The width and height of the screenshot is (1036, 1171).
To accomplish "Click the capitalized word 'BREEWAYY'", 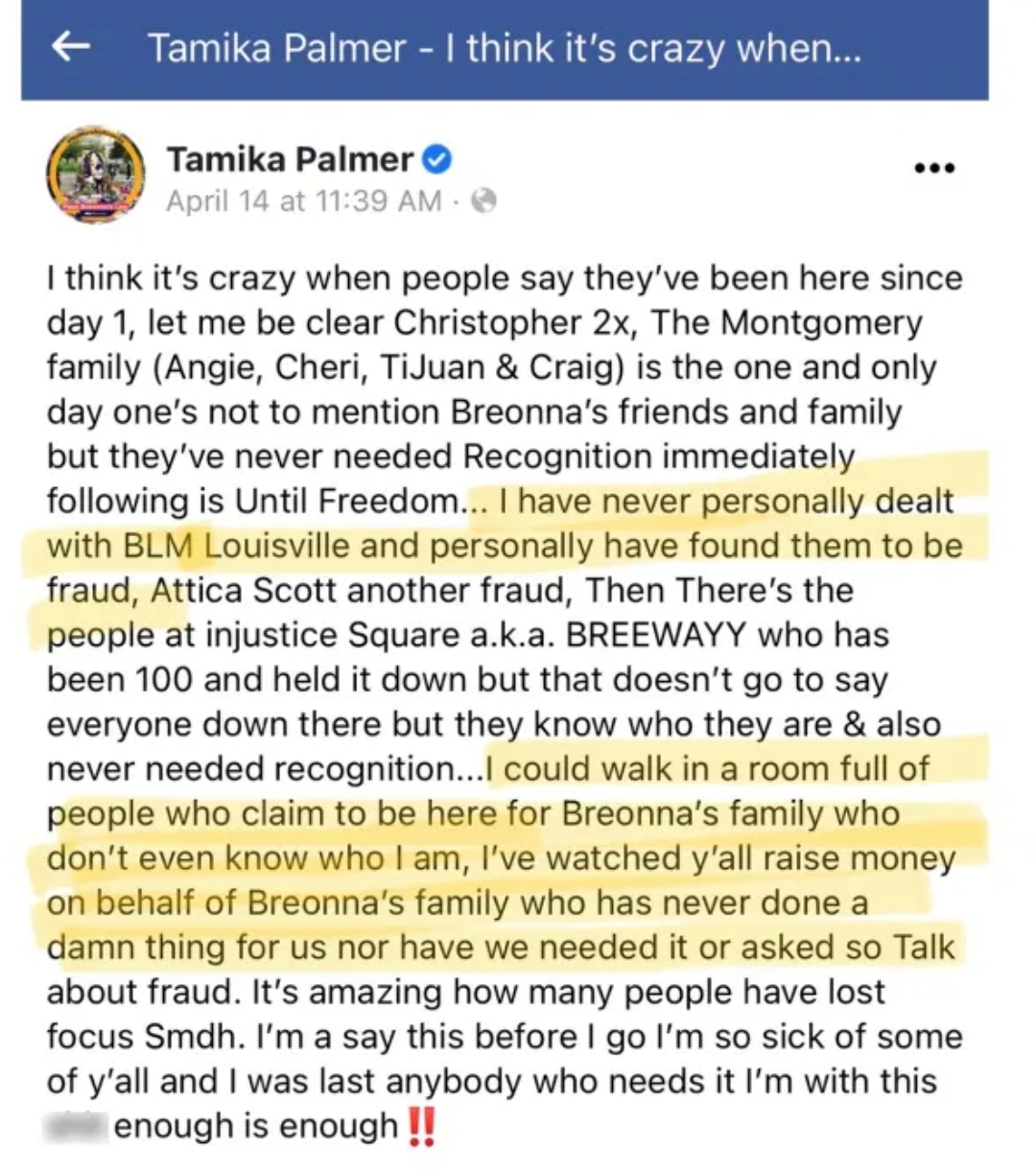I will (647, 635).
